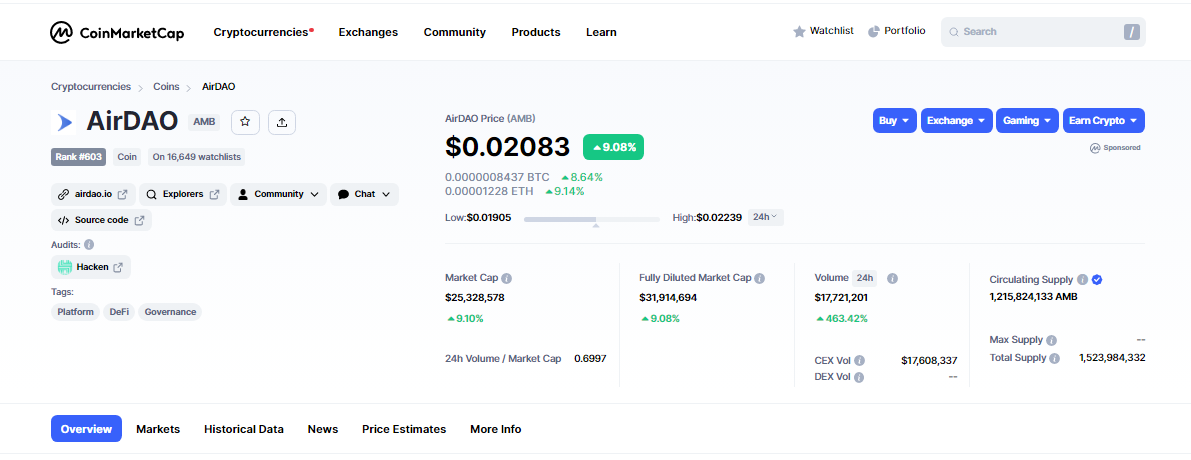The width and height of the screenshot is (1191, 460).
Task: Click the Market Cap info icon
Action: pyautogui.click(x=507, y=279)
